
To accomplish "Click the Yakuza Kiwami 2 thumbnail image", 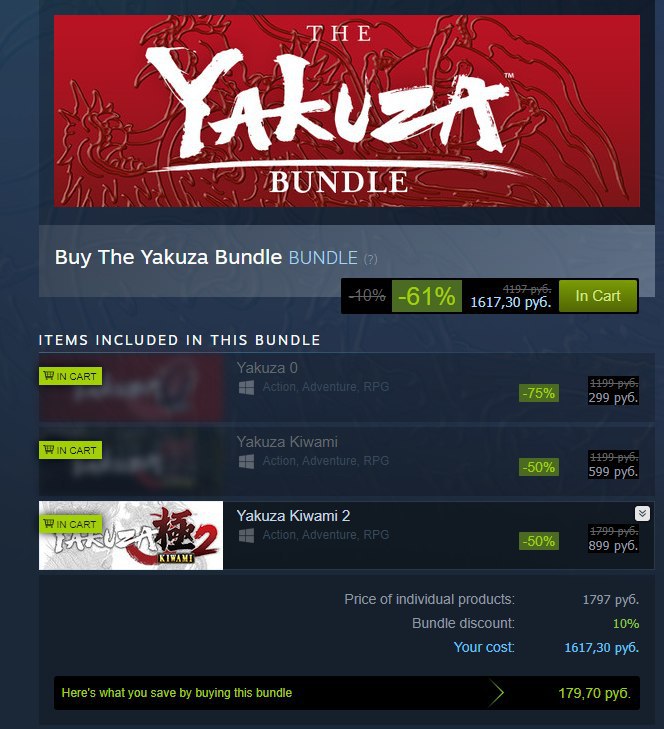I will click(131, 535).
